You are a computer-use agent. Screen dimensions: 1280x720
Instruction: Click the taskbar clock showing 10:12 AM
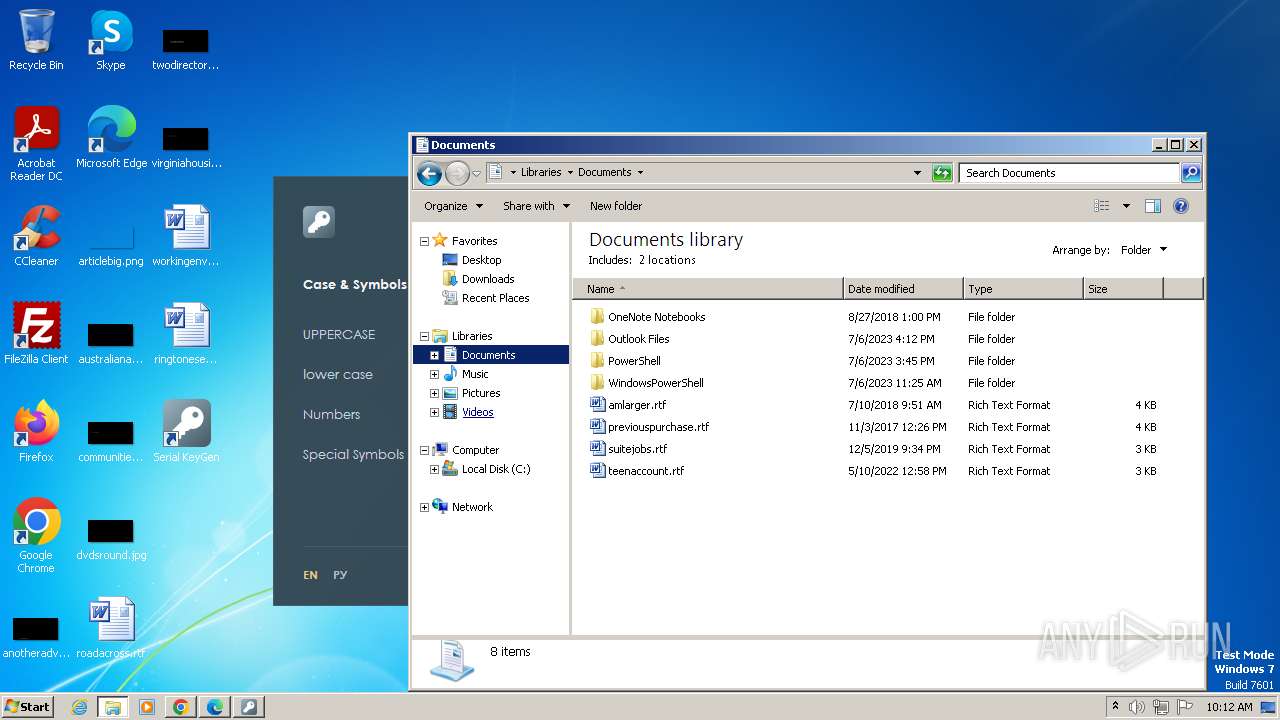coord(1229,707)
